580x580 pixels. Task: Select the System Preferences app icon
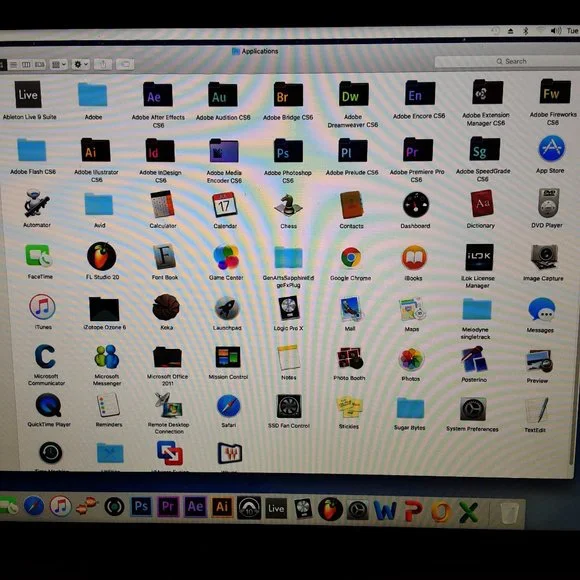pos(473,409)
